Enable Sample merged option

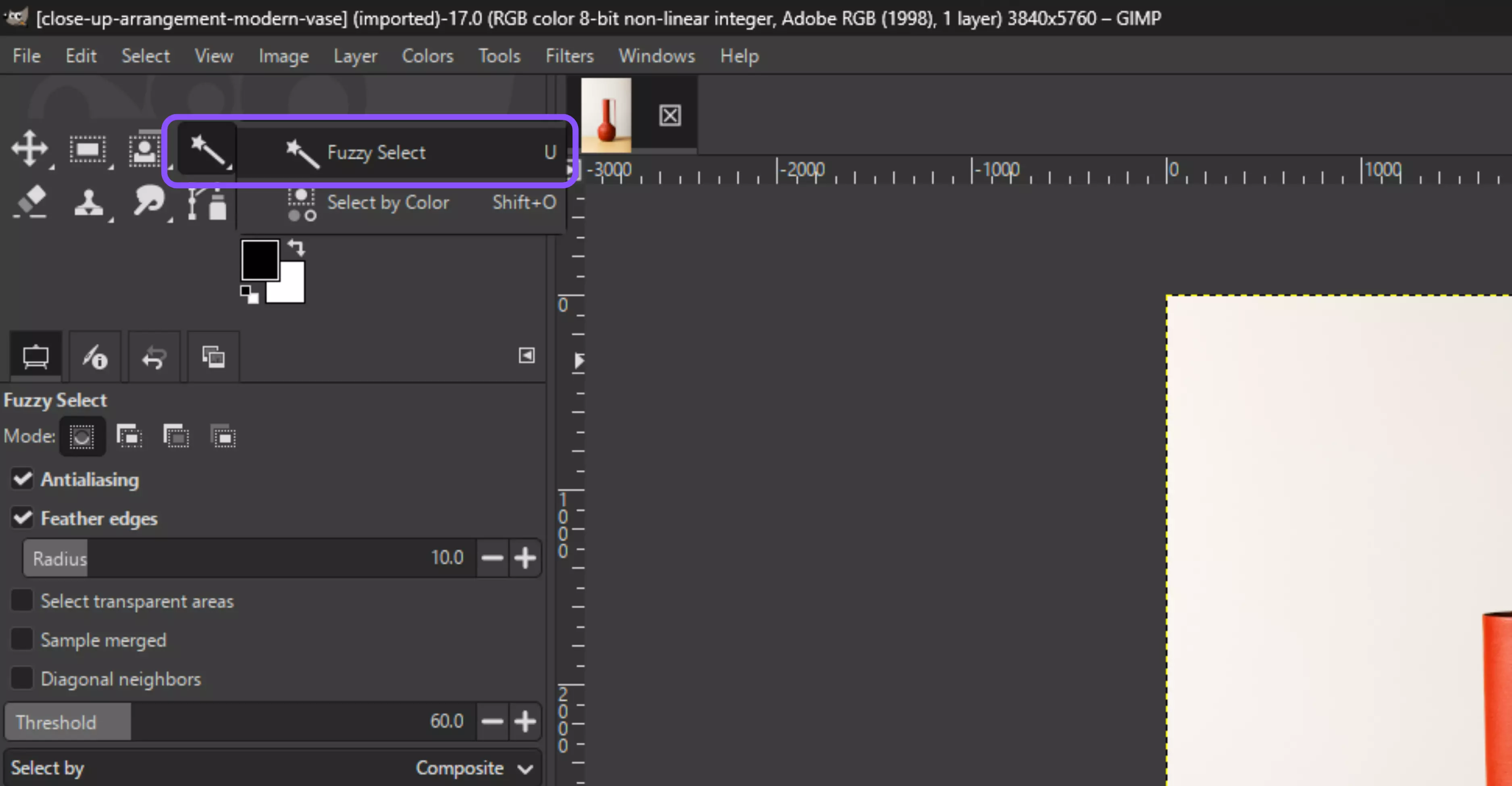22,639
